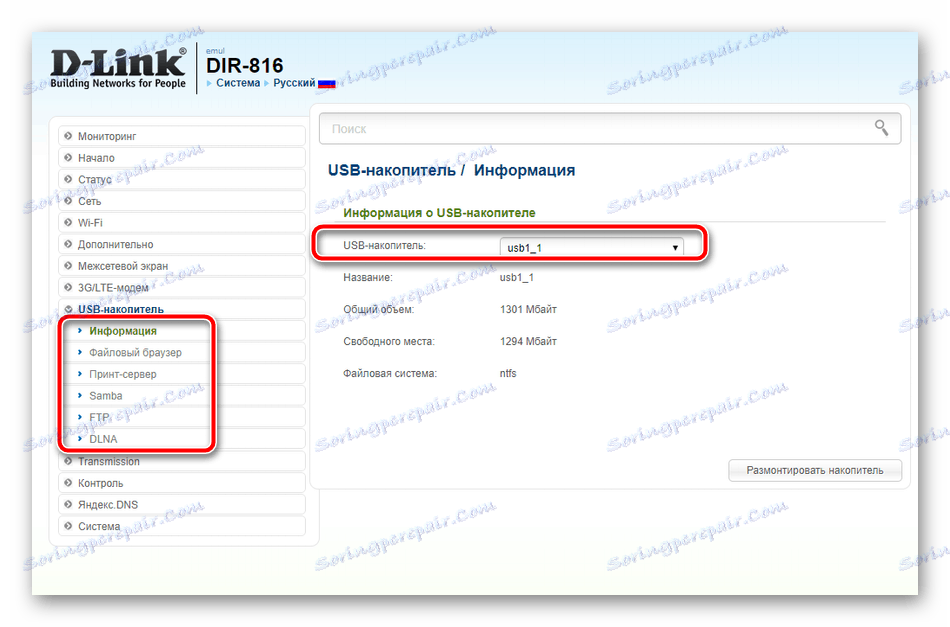Go to Начало page
Screen dimensions: 950x627
click(182, 158)
